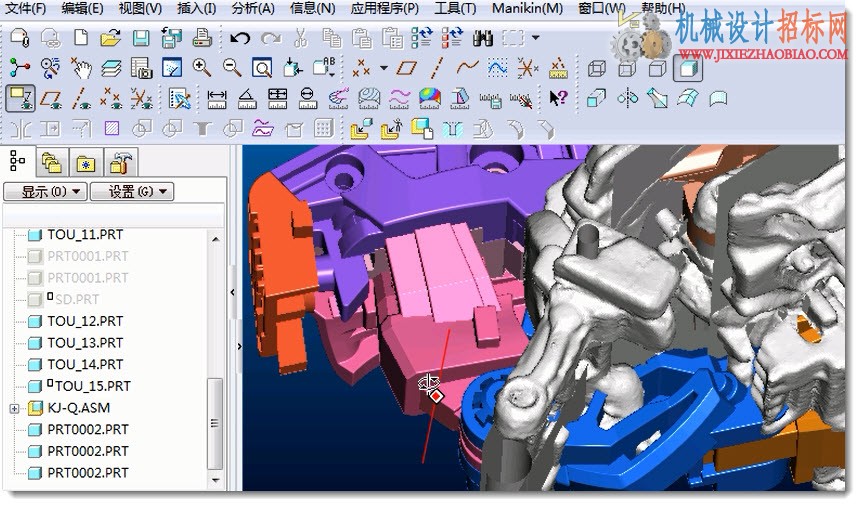Click the print icon
Image resolution: width=860 pixels, height=506 pixels.
(202, 38)
